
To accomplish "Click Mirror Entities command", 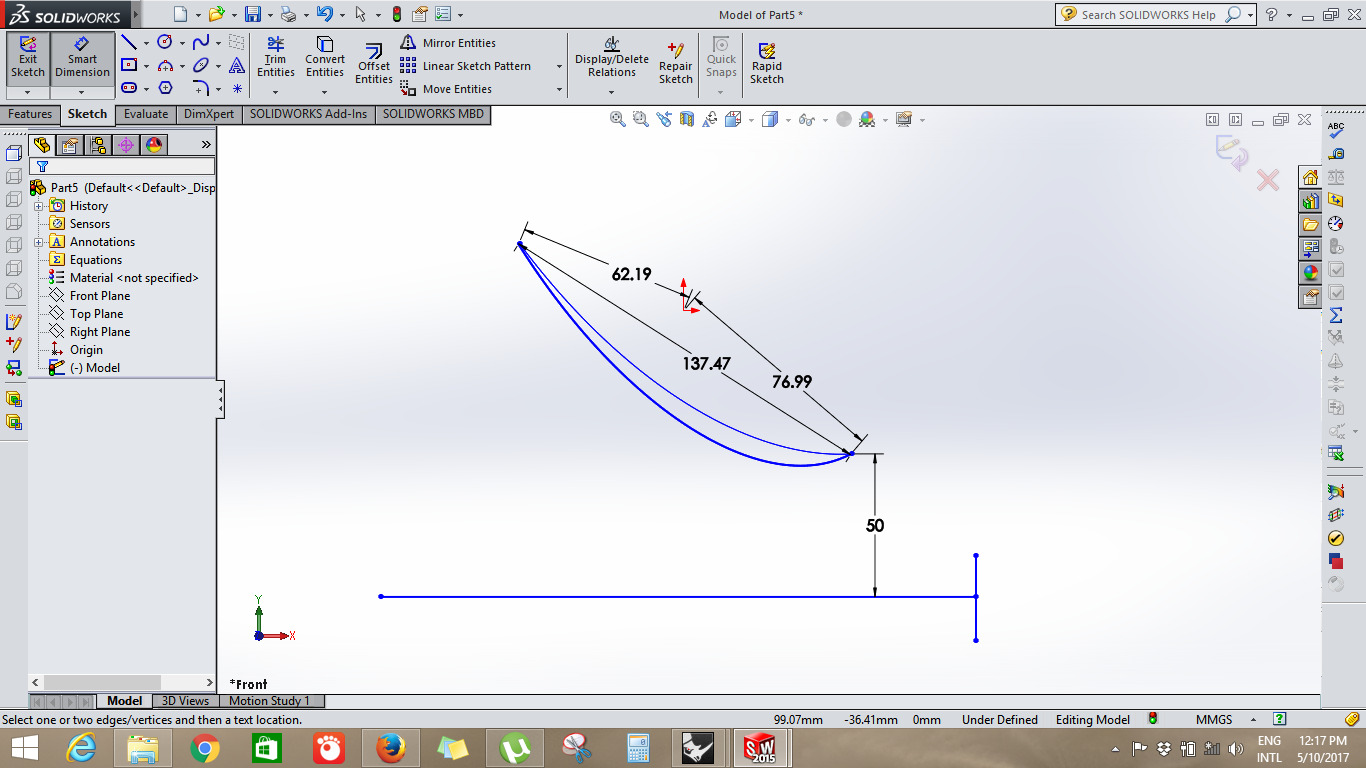I will tap(448, 43).
